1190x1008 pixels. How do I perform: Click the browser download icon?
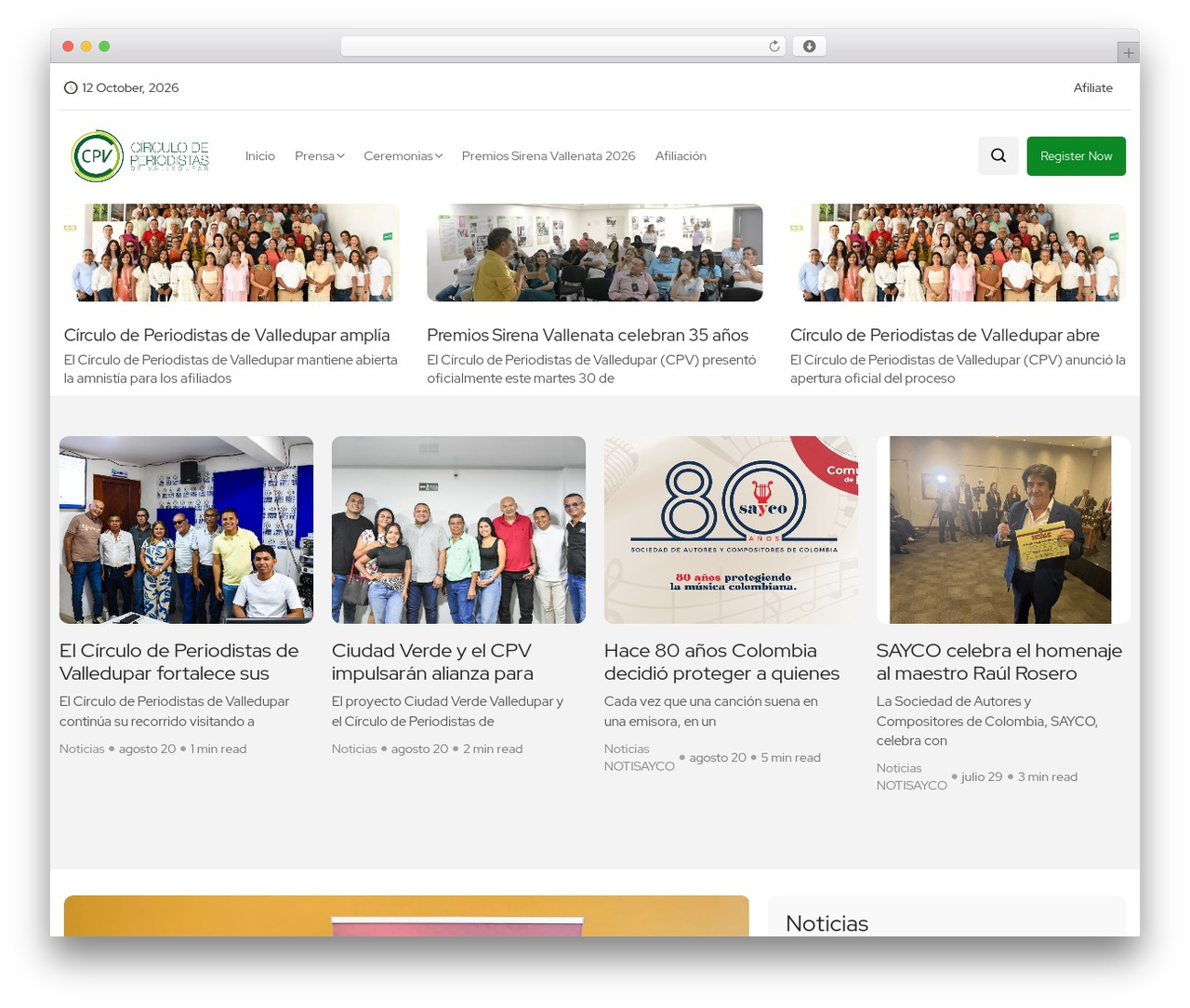pos(809,46)
